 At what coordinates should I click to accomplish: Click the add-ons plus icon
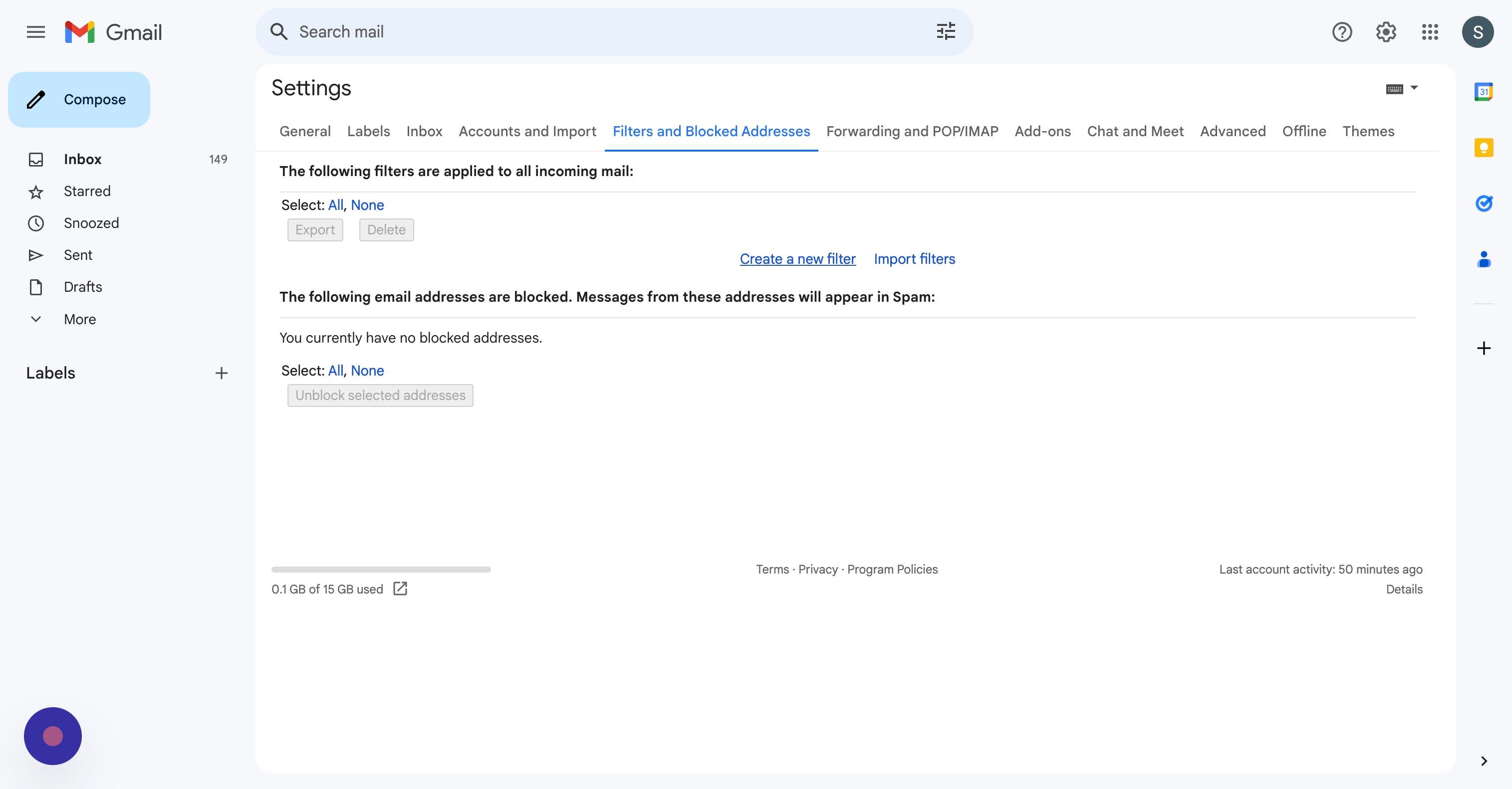(1483, 349)
